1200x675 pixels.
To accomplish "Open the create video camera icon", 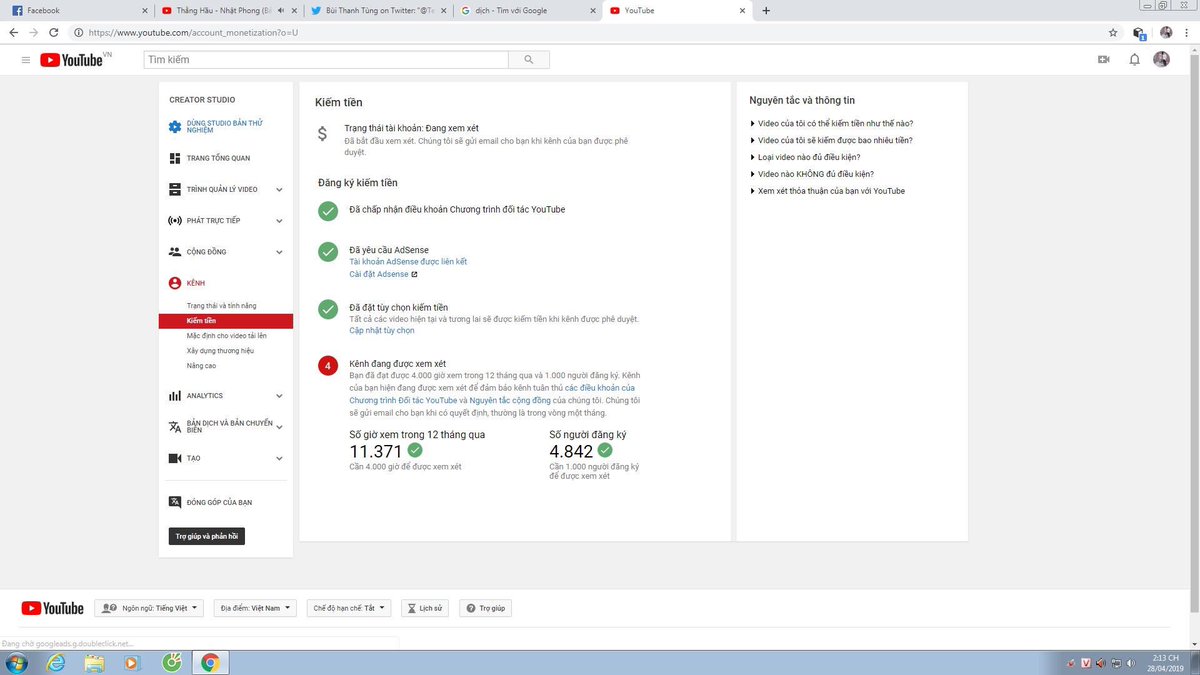I will tap(1104, 60).
